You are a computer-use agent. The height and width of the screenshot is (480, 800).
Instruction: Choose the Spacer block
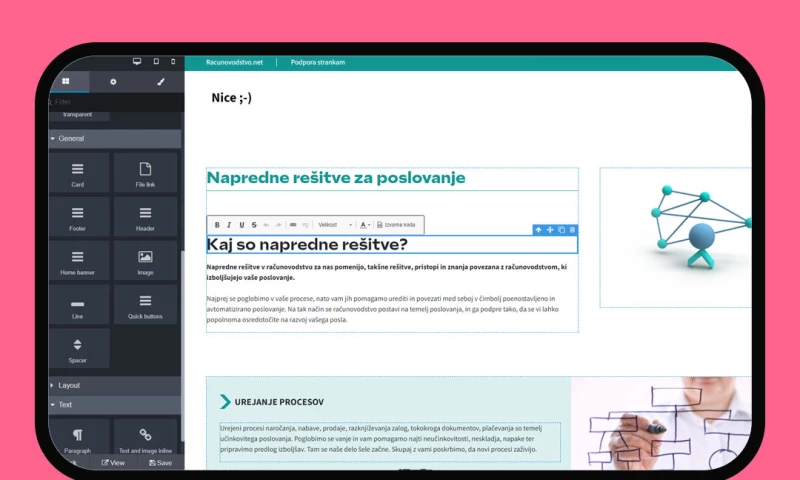pos(77,349)
